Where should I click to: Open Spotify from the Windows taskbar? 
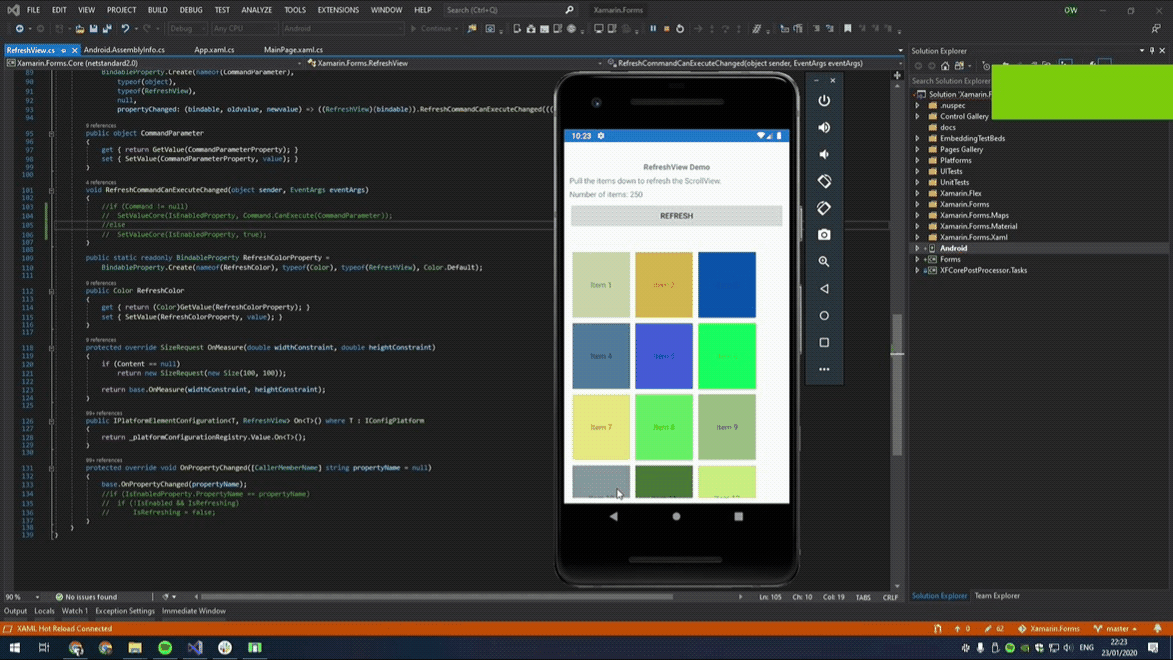165,648
